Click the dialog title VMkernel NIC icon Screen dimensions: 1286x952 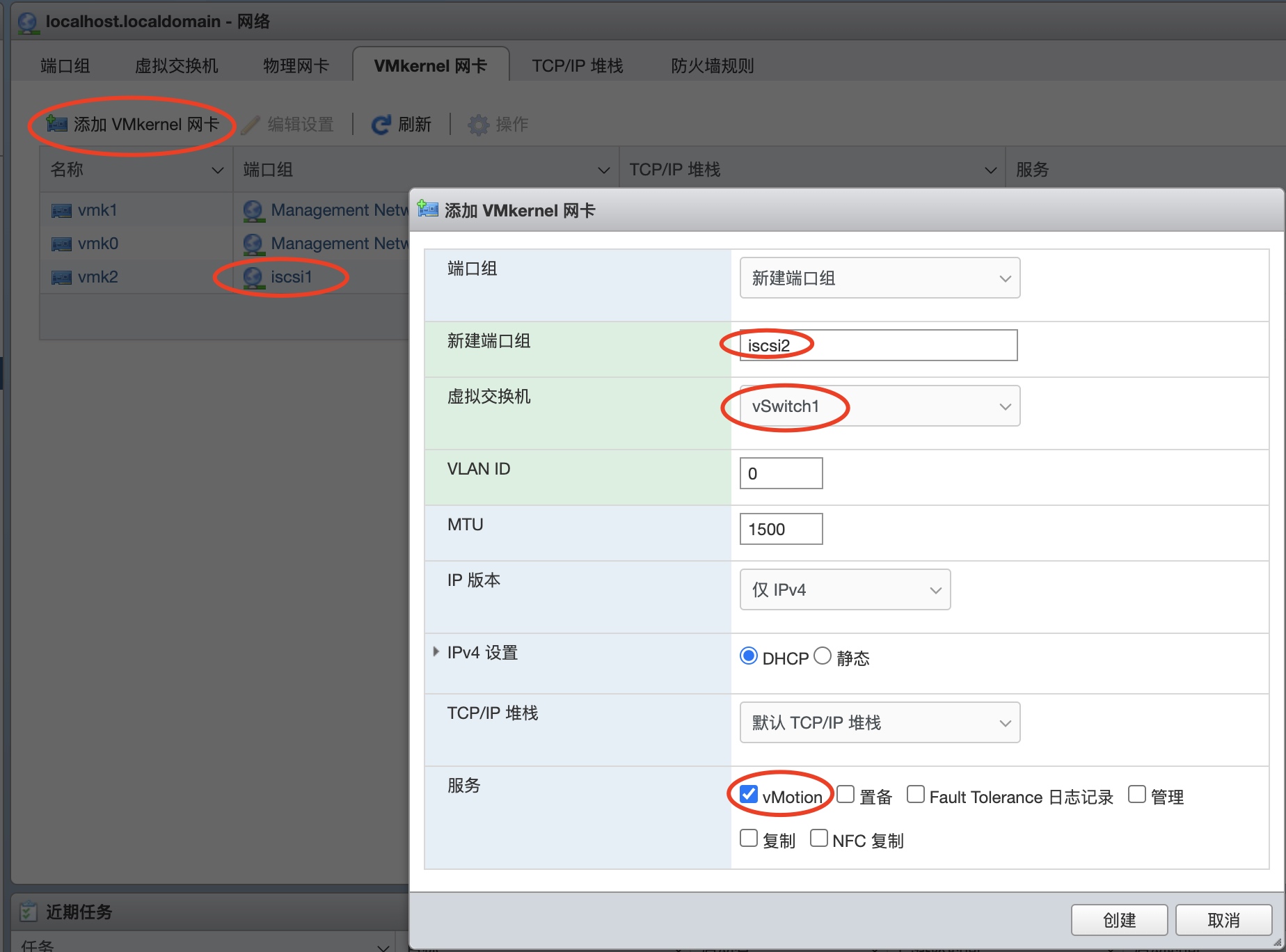tap(427, 209)
